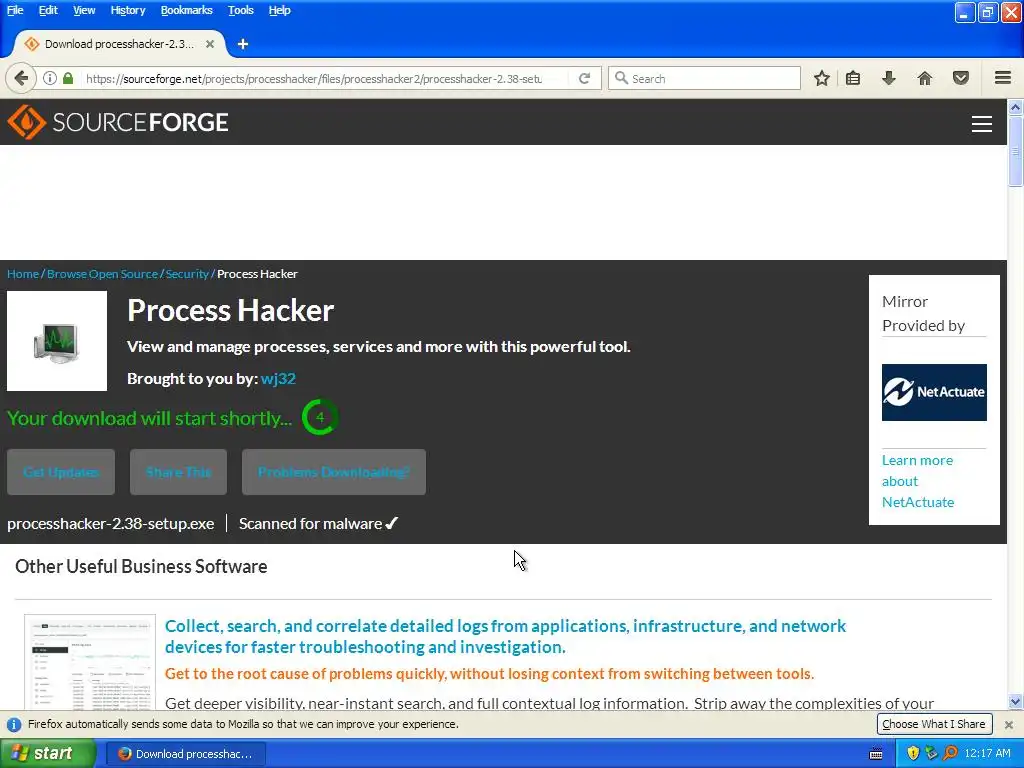Image resolution: width=1024 pixels, height=768 pixels.
Task: Click the page scrollbar up arrow
Action: 1015,106
